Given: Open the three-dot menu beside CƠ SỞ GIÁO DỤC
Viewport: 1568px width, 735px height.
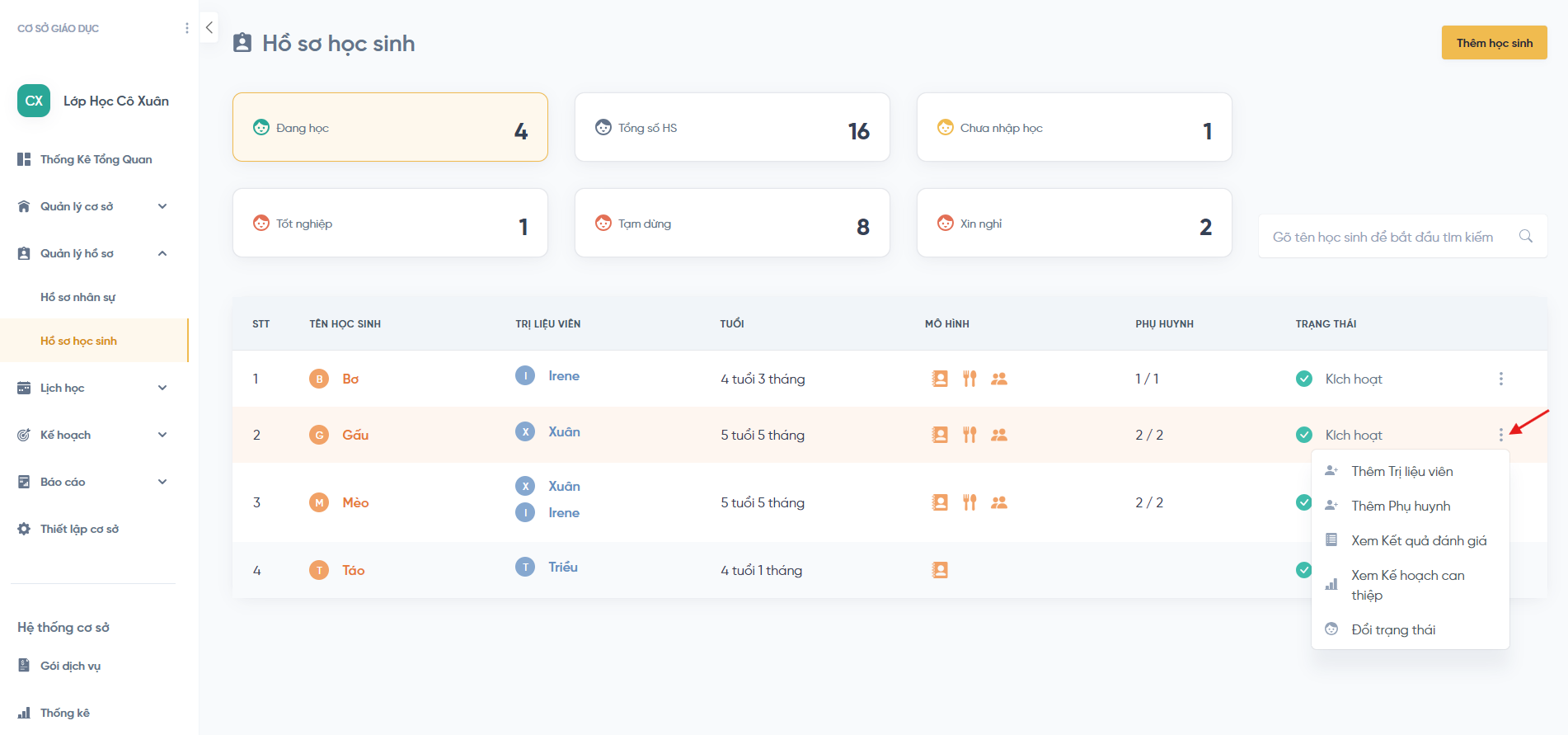Looking at the screenshot, I should pos(187,28).
